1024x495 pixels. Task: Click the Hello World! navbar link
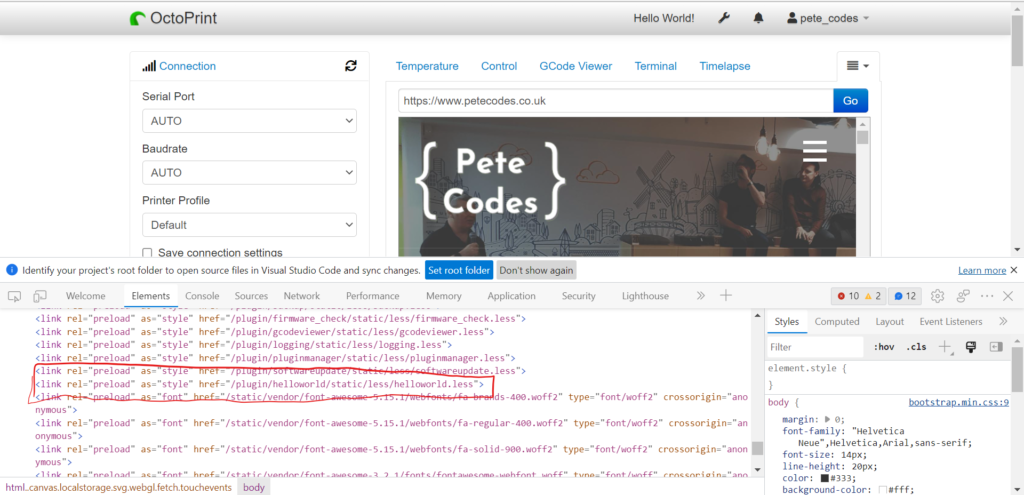point(664,18)
